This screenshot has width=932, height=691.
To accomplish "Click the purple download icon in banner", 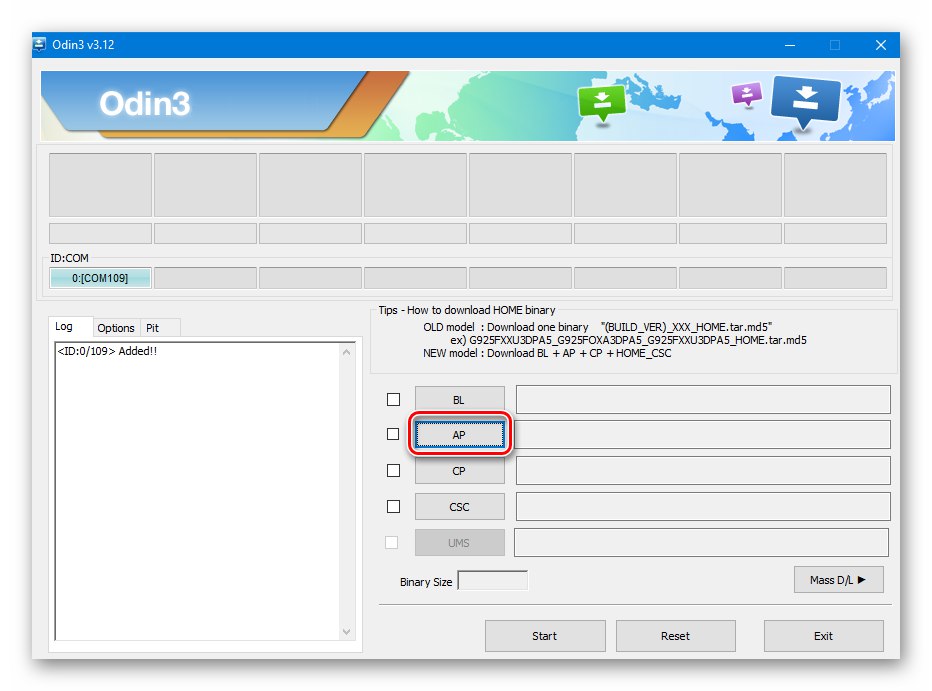I will (x=747, y=94).
